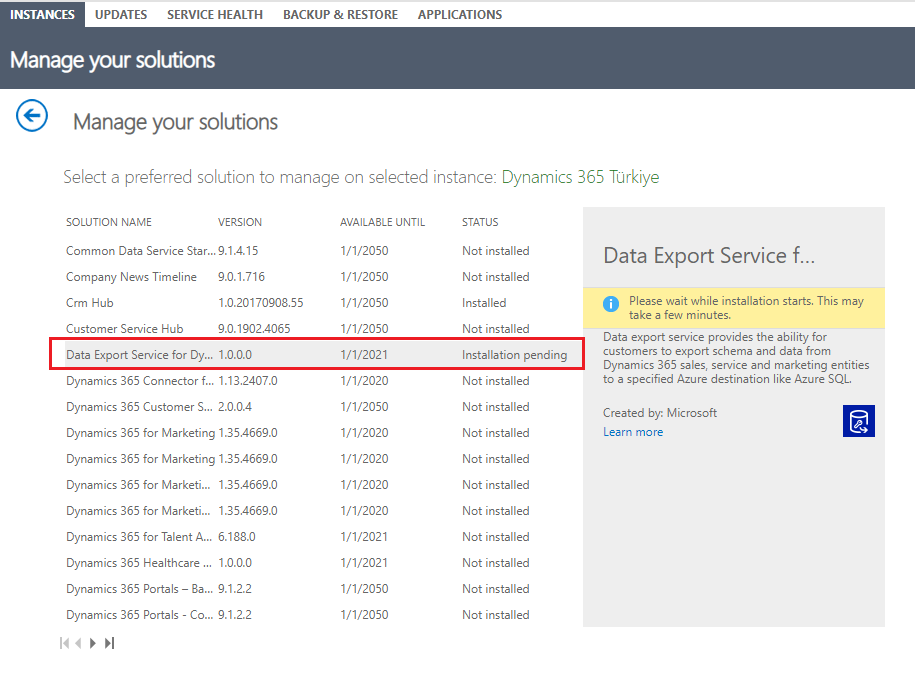Open the Applications tab
This screenshot has width=915, height=675.
[x=460, y=15]
